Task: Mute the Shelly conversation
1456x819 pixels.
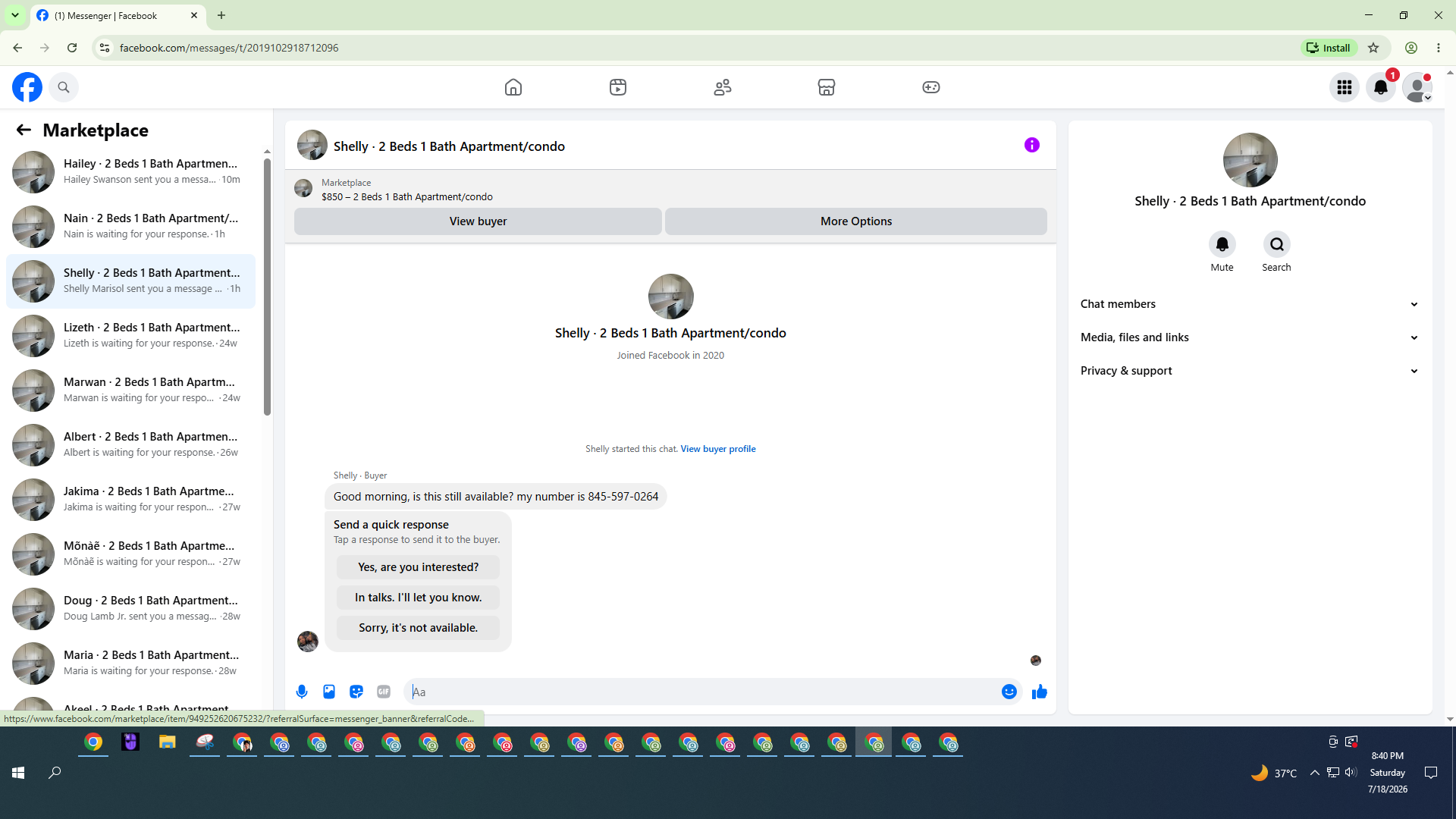Action: (x=1222, y=244)
